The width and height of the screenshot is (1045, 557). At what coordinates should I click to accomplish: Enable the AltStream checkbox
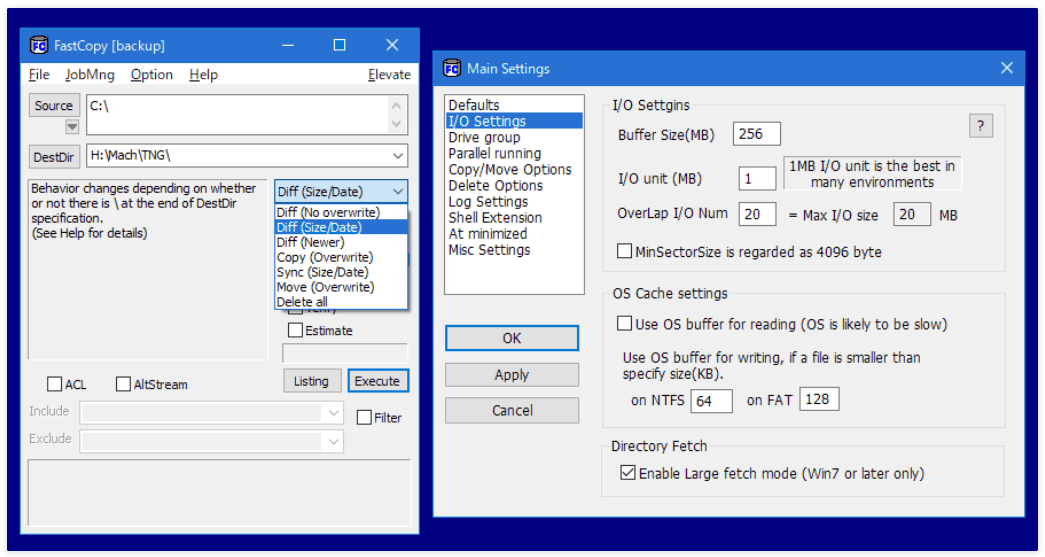(123, 384)
